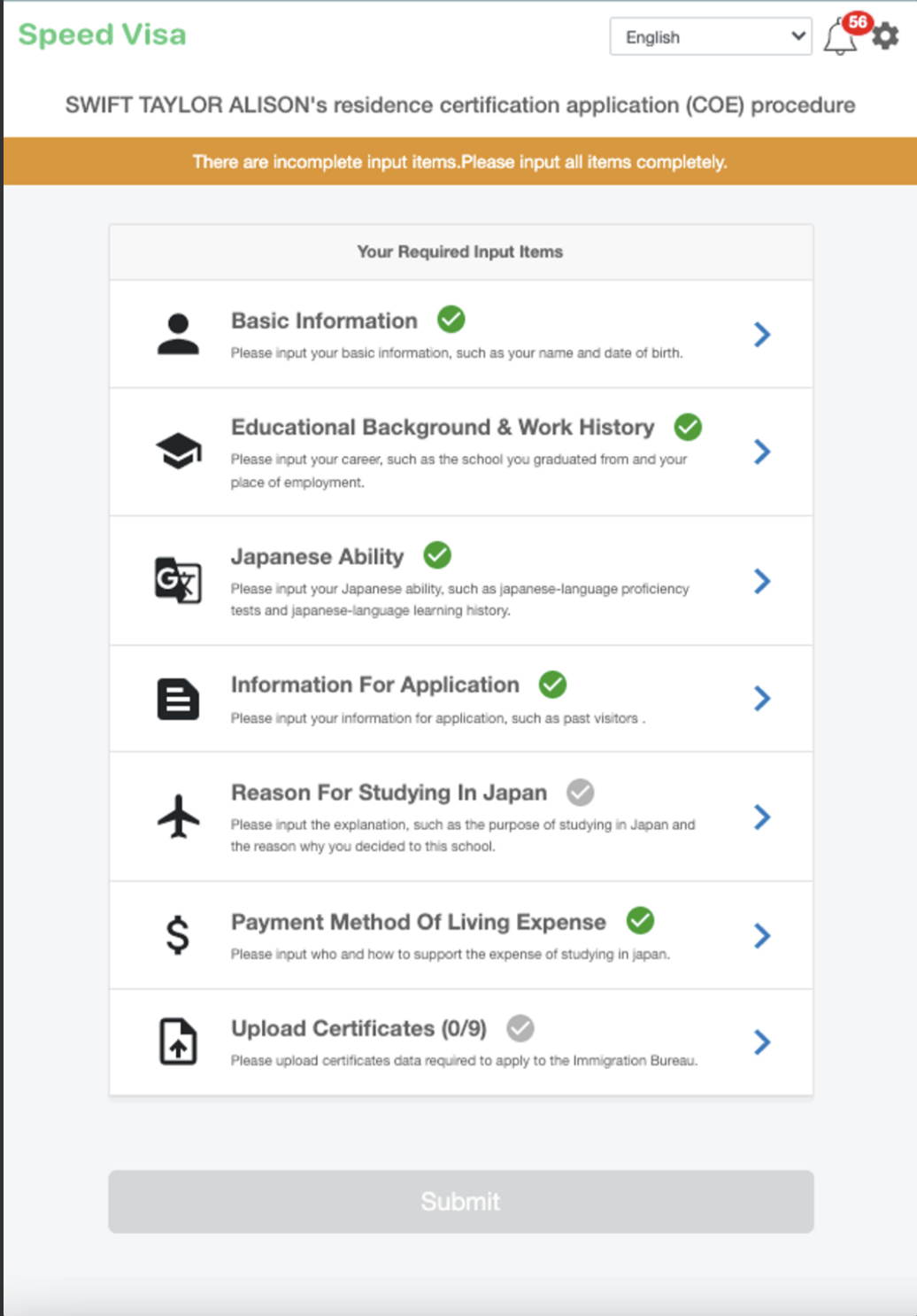Click description about supporting the expense of studying
Image resolution: width=917 pixels, height=1316 pixels.
click(x=451, y=954)
